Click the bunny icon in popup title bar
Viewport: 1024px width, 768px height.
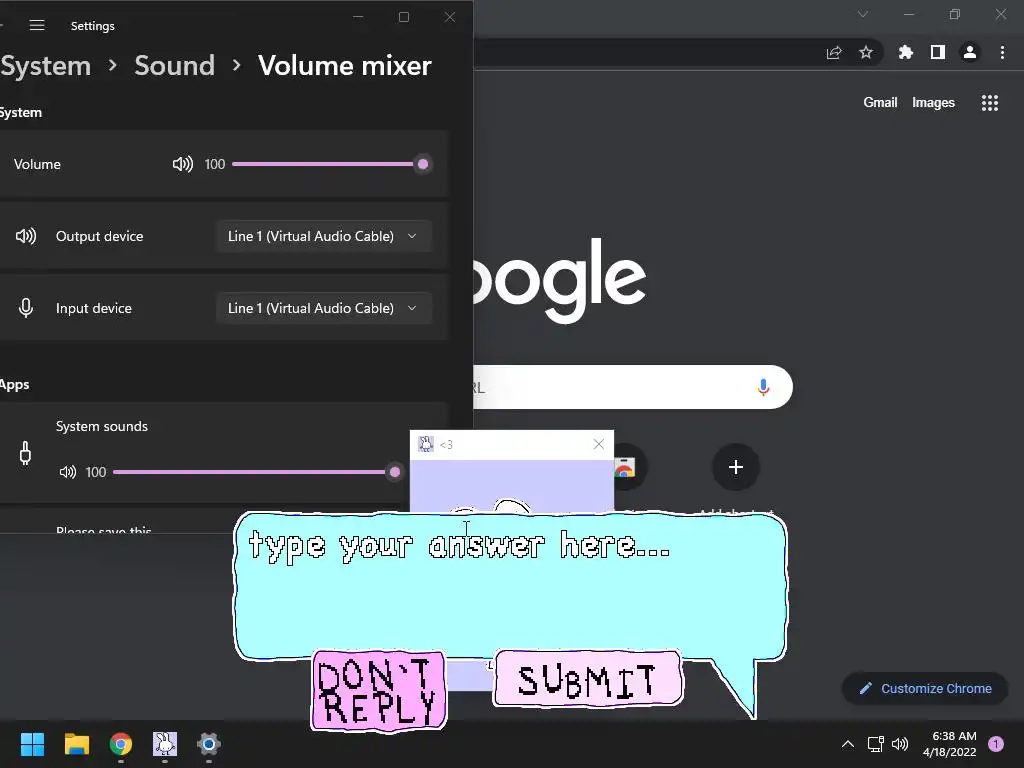pos(426,444)
